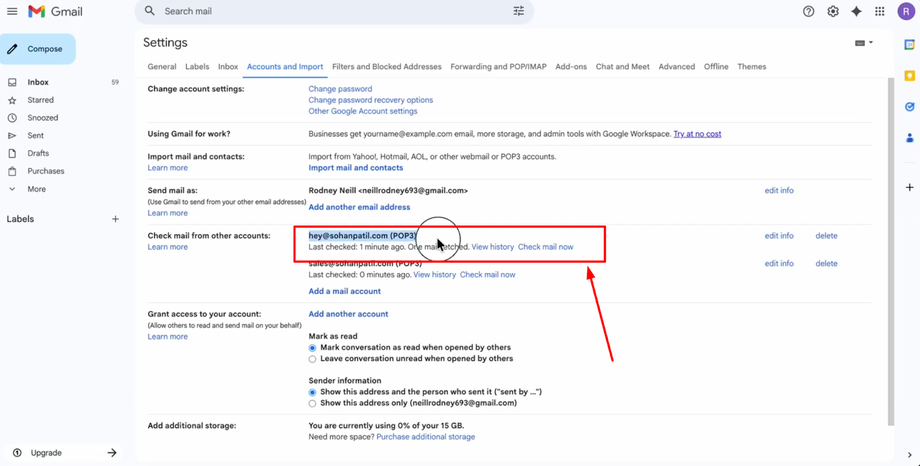
Task: Open the Google apps grid
Action: click(x=880, y=11)
